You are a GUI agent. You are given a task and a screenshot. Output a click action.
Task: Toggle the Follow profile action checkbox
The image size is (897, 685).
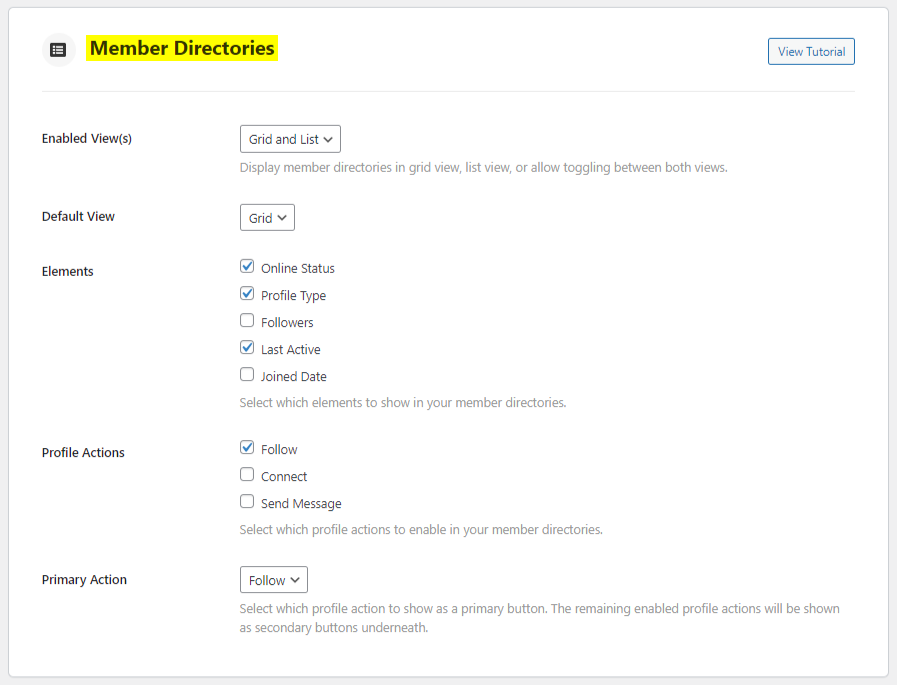point(247,448)
